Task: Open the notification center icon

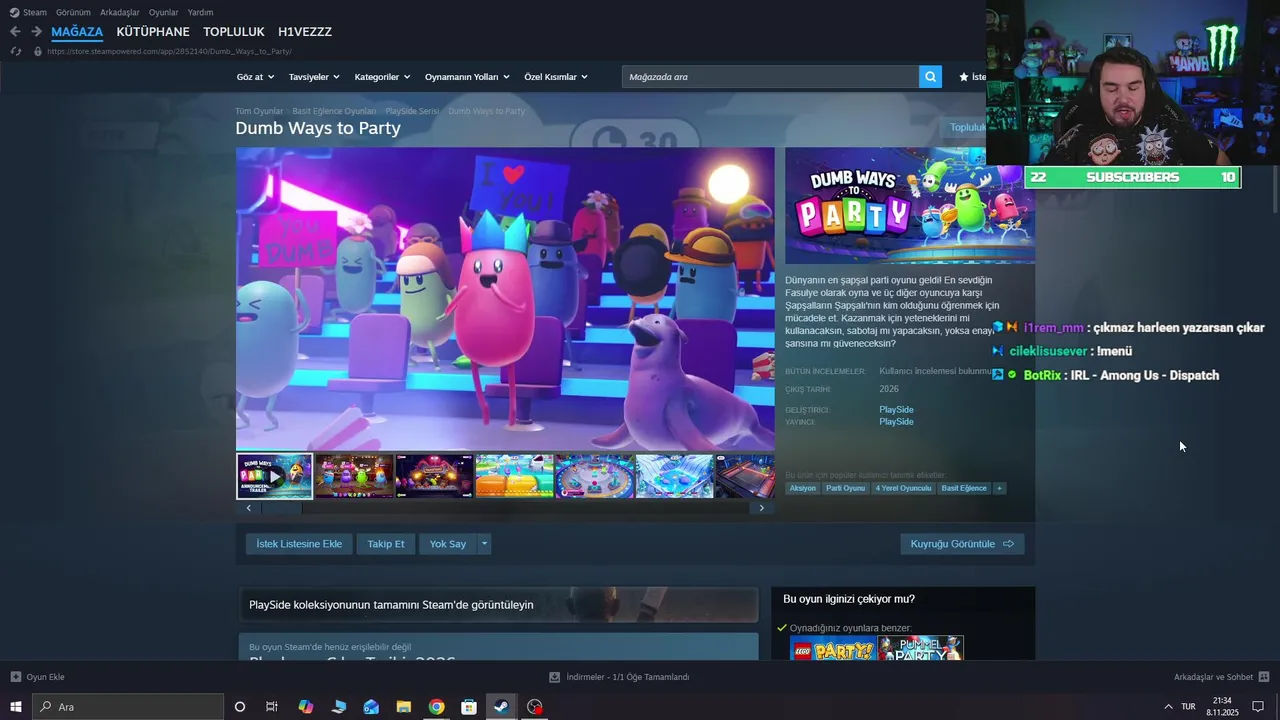Action: (1258, 707)
